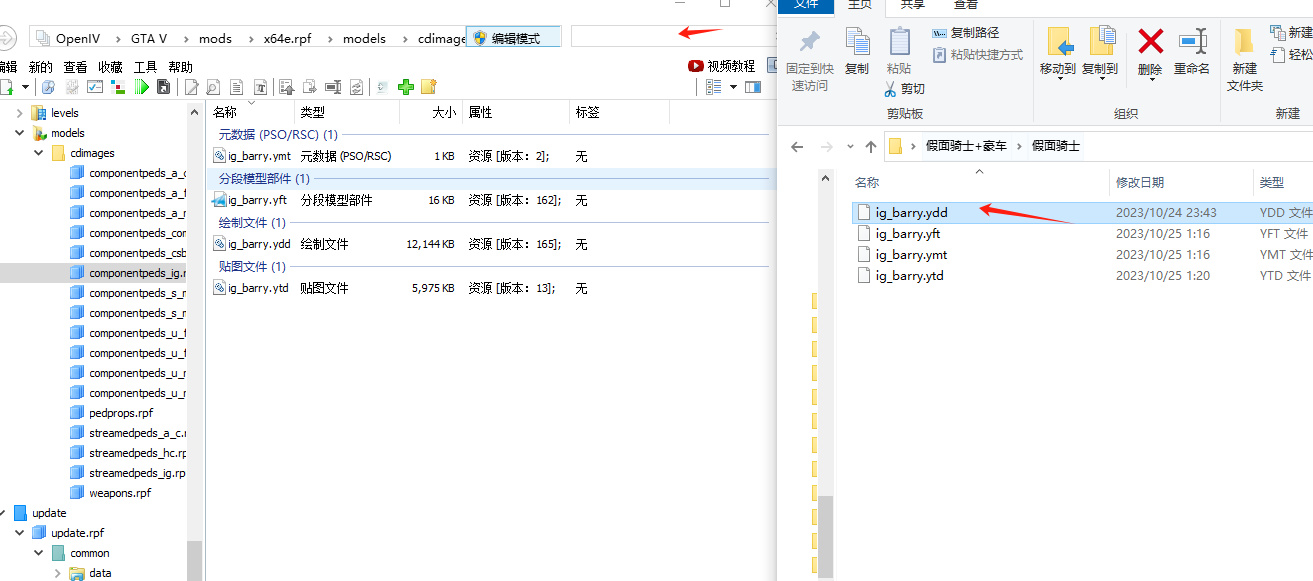
Task: Open the 视频教程 video tutorial link
Action: point(722,66)
